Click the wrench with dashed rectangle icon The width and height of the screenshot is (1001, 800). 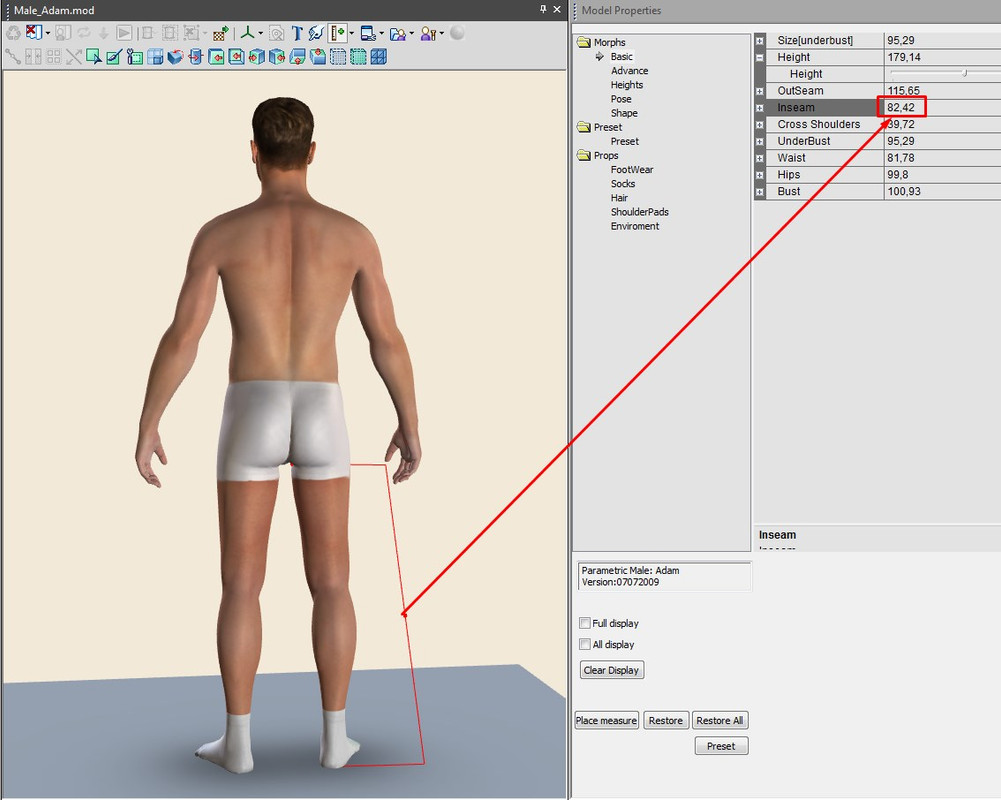pyautogui.click(x=135, y=57)
